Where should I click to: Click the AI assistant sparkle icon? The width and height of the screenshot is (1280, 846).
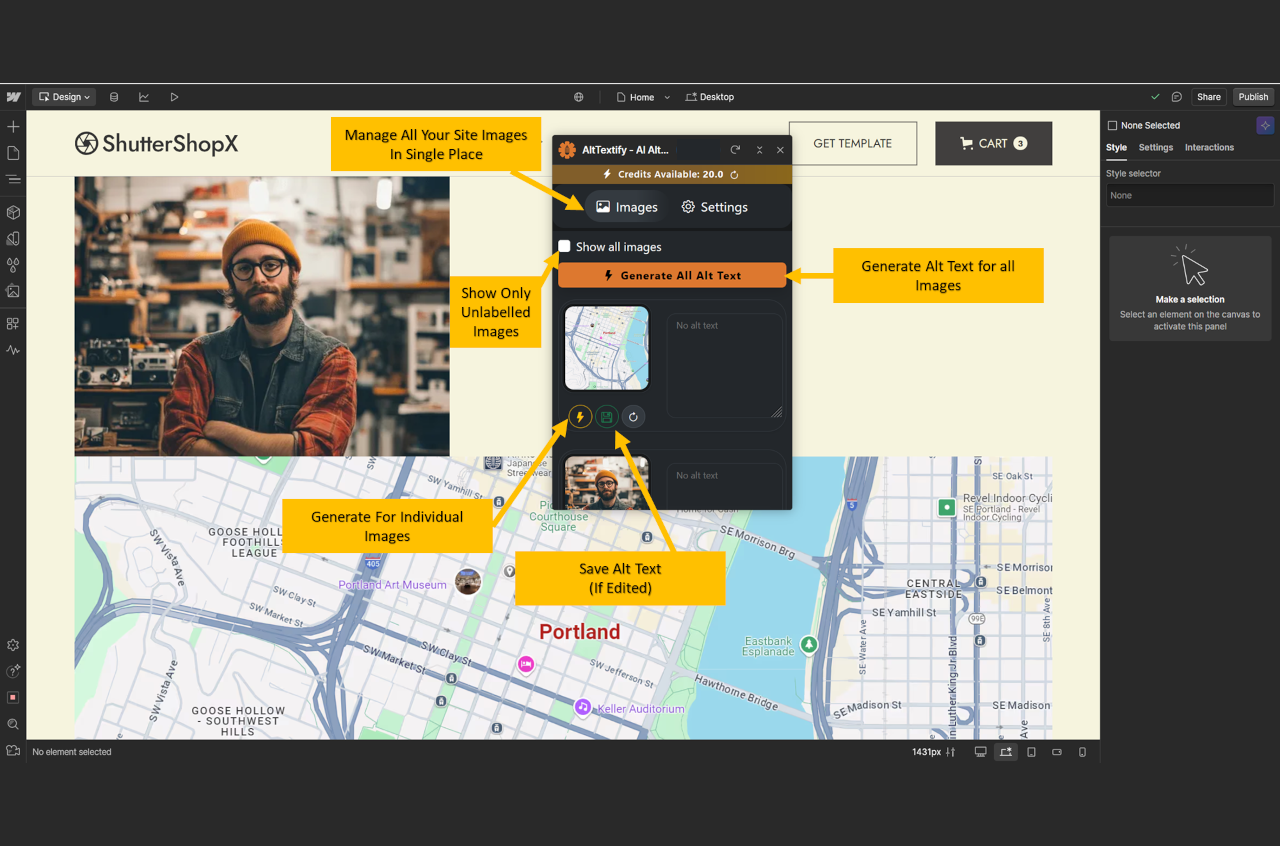(x=1265, y=125)
